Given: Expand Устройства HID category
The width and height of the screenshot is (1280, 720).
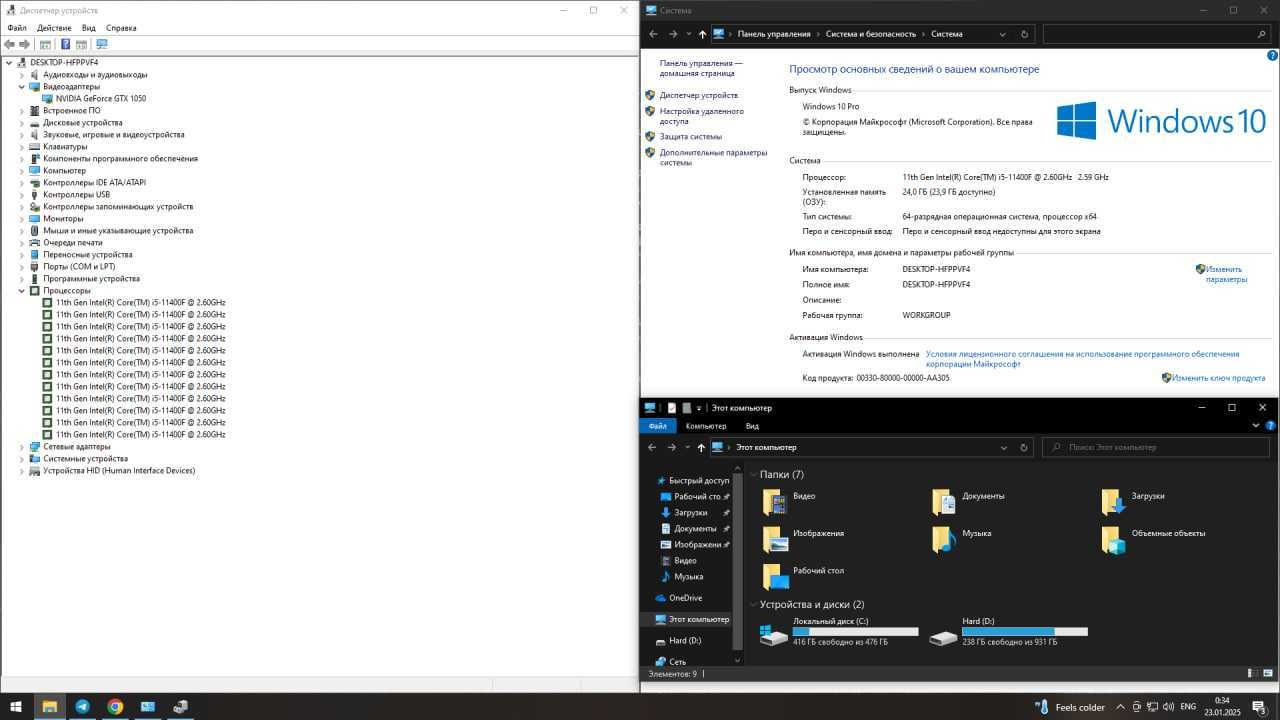Looking at the screenshot, I should tap(22, 470).
